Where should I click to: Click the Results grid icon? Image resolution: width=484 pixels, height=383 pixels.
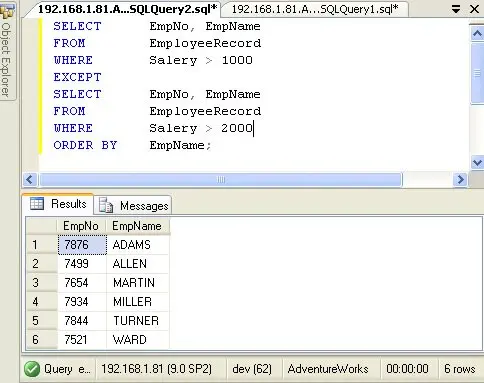(37, 203)
